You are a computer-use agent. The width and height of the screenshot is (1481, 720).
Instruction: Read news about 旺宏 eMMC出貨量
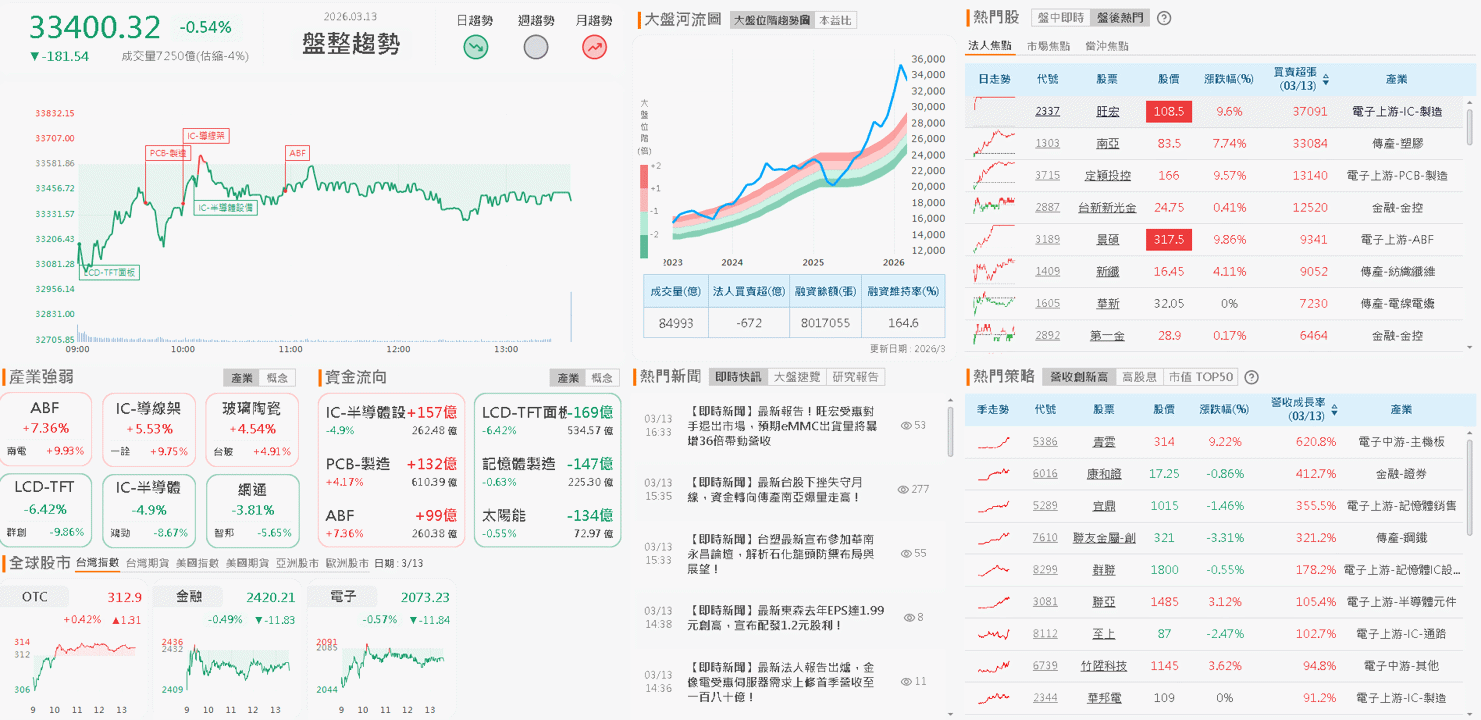(x=782, y=426)
